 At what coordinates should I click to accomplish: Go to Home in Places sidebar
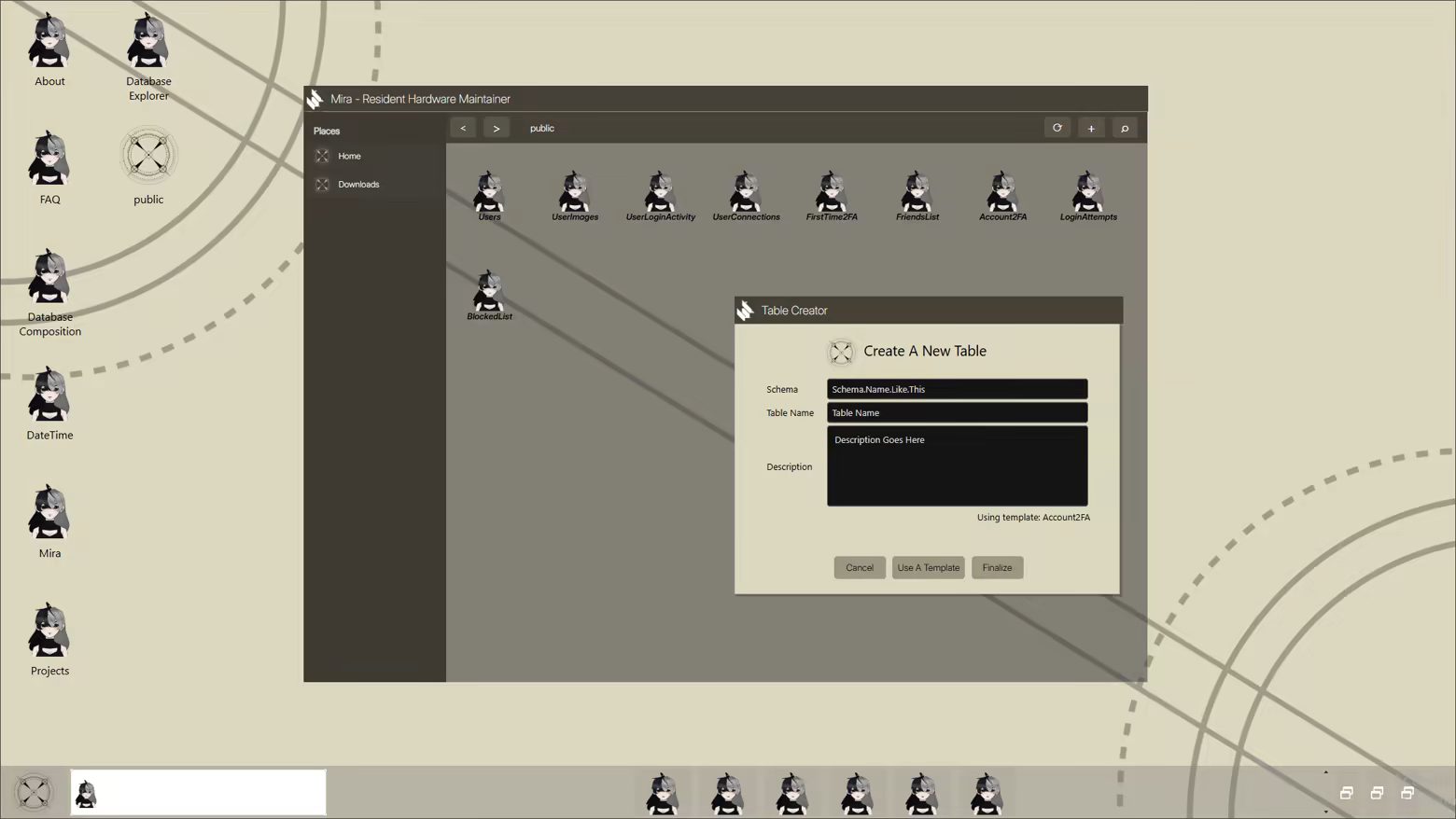[349, 156]
